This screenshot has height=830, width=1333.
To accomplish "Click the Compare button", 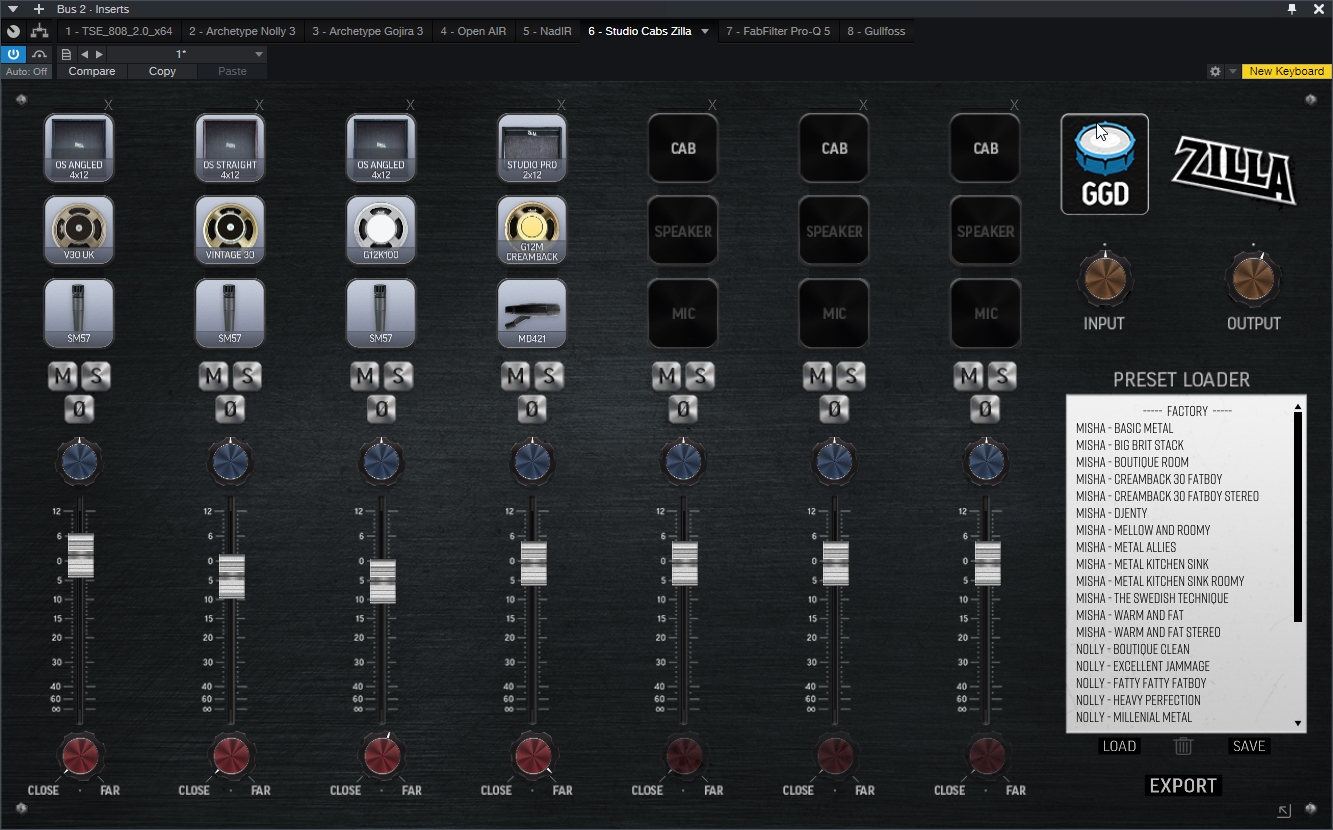I will (92, 71).
